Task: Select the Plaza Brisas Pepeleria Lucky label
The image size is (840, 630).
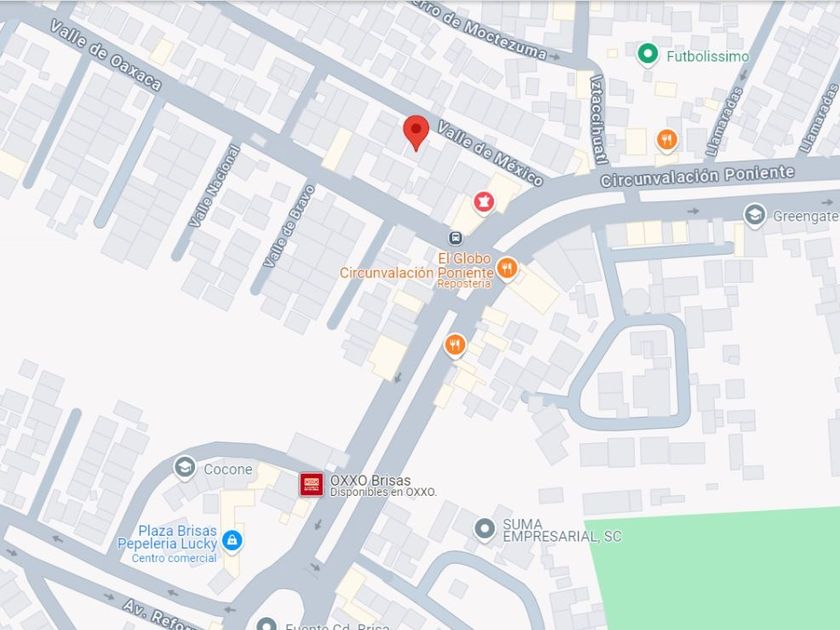Action: tap(167, 537)
